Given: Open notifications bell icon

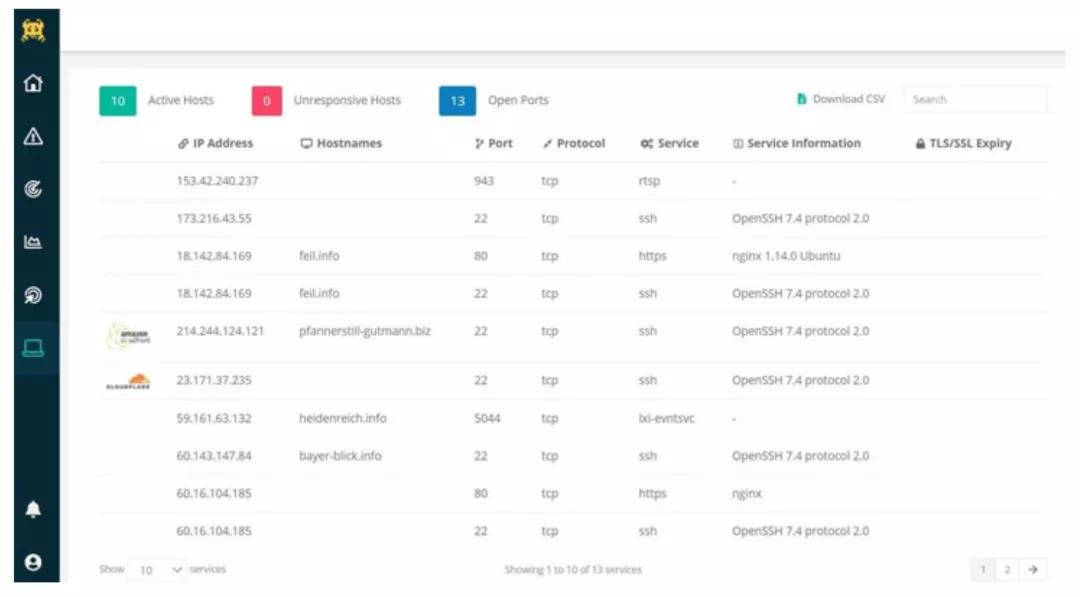Looking at the screenshot, I should [33, 510].
